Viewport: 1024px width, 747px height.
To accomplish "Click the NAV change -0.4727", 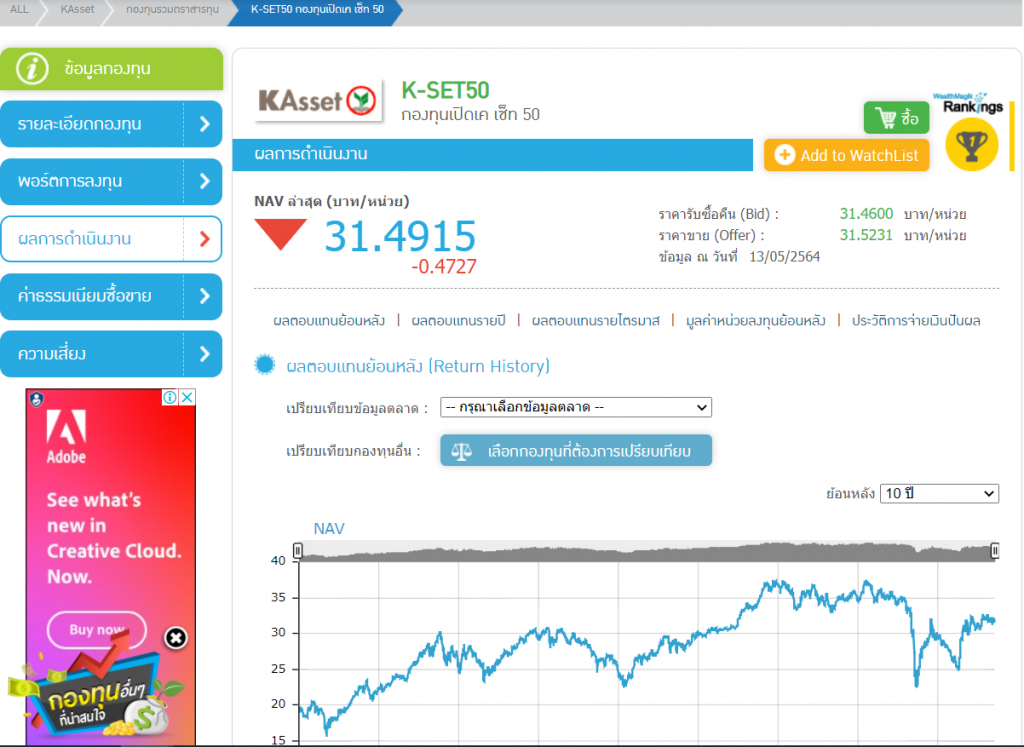I will click(444, 266).
